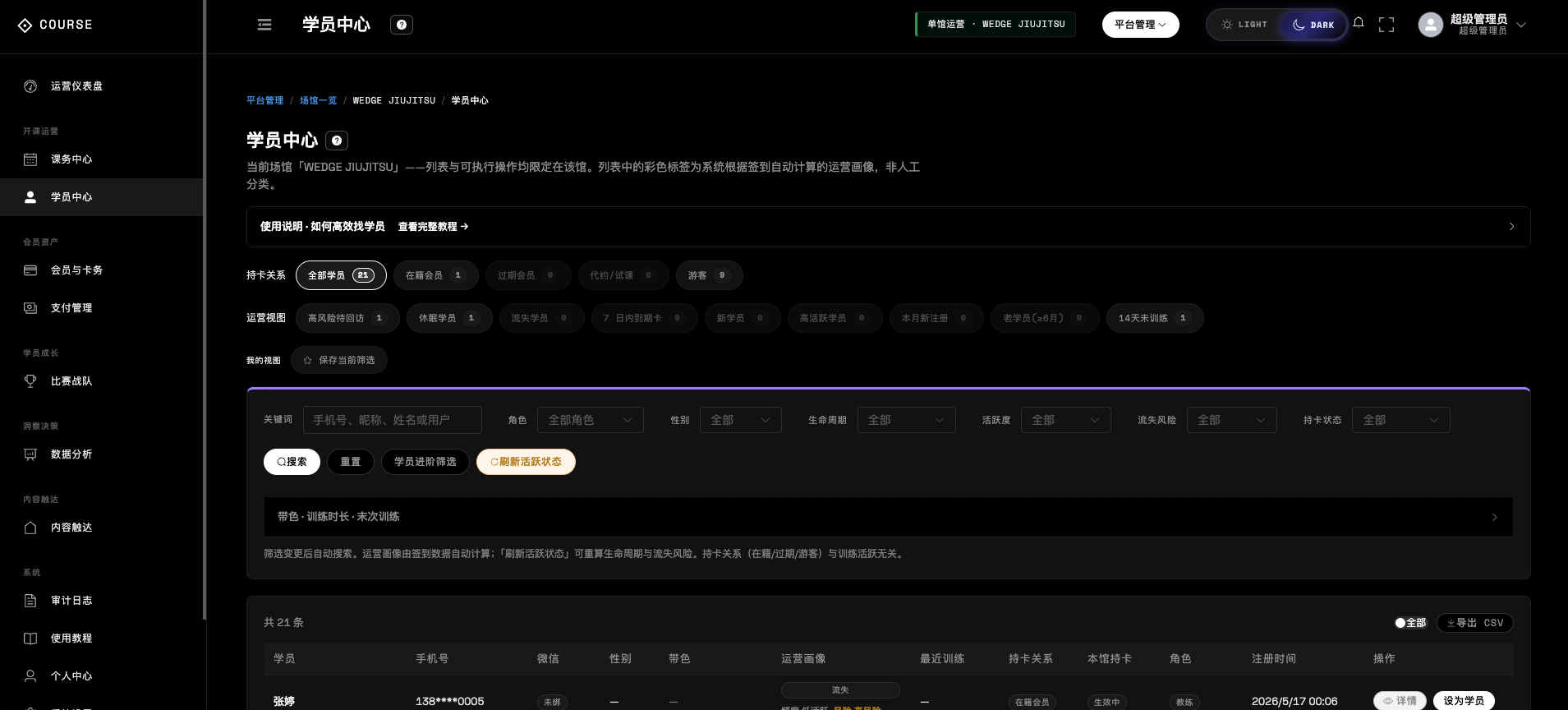Screen dimensions: 1568x710
Task: Select the 高风险待回访 view
Action: click(x=347, y=318)
